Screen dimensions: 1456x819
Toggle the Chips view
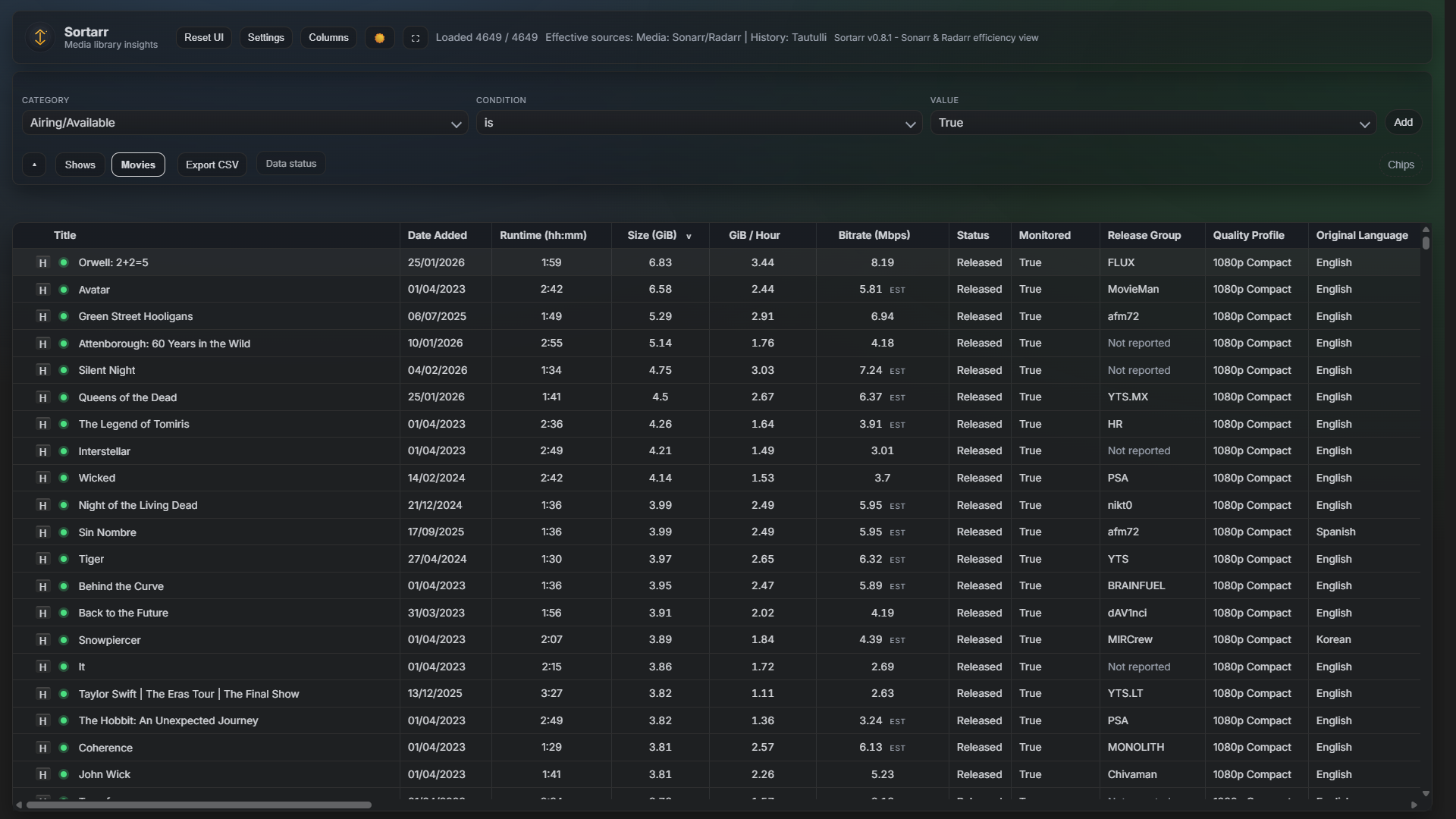[x=1400, y=165]
